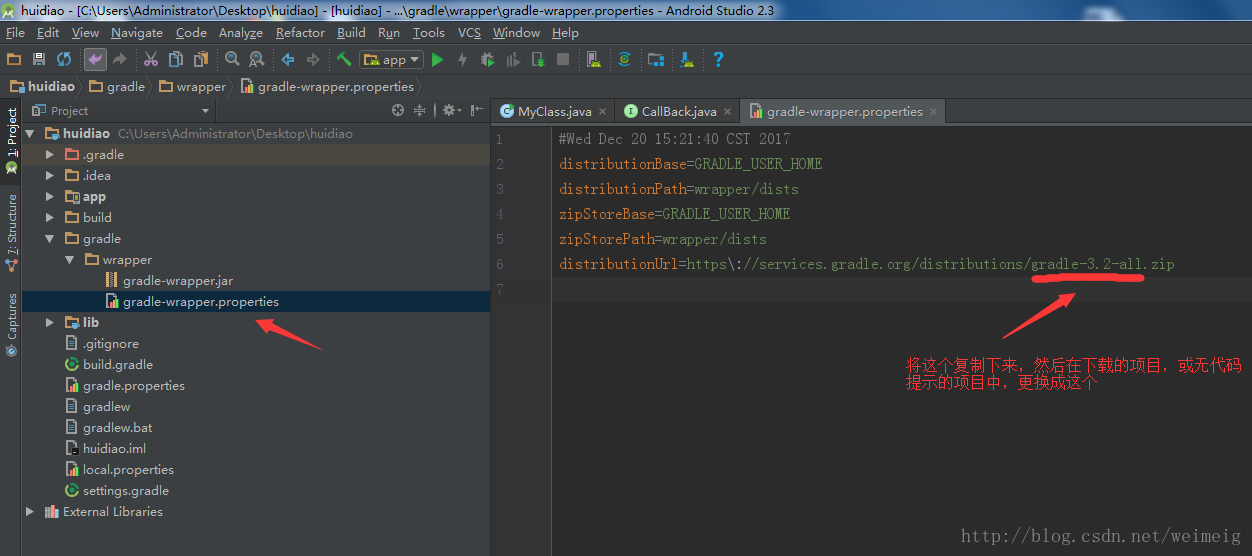
Task: Click Scroll from Source crosshair icon
Action: pyautogui.click(x=398, y=110)
